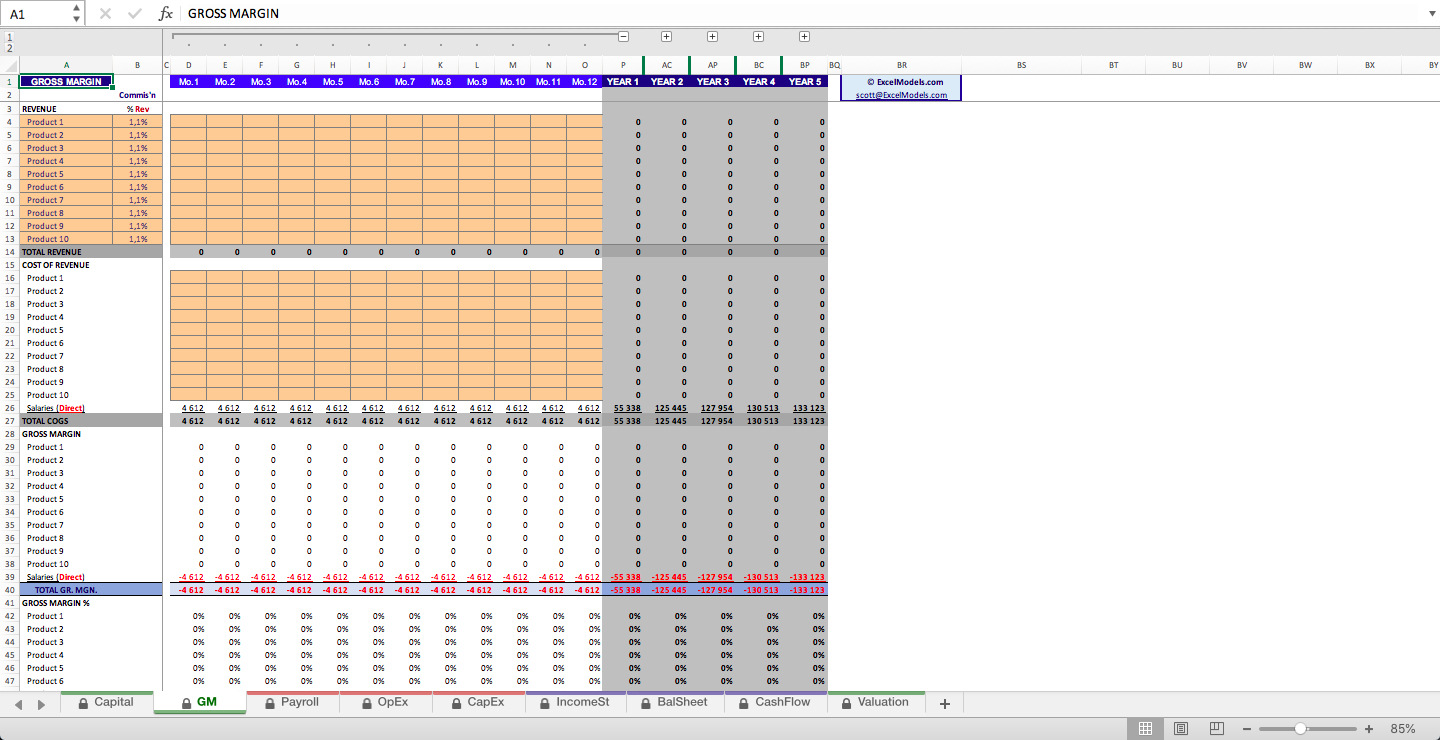Zoom in with the plus button

click(1369, 729)
